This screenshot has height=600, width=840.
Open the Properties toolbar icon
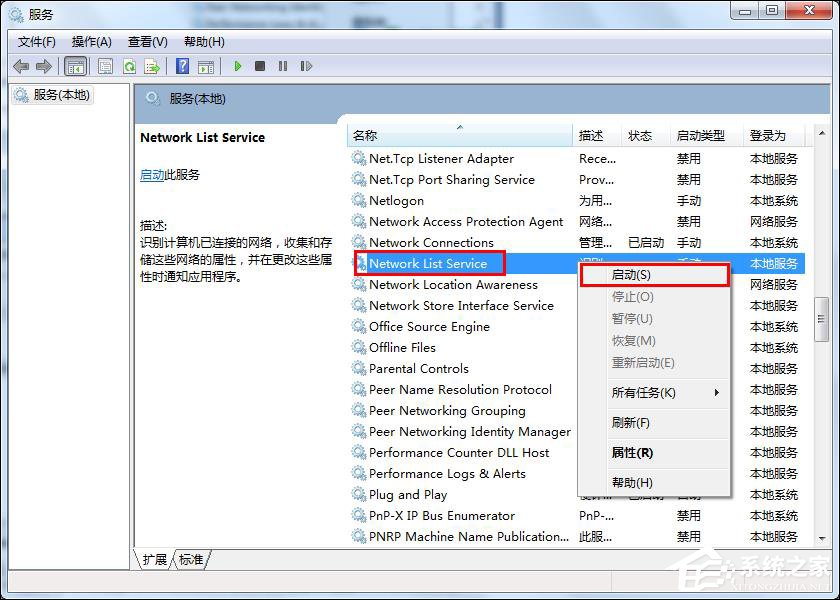coord(105,66)
